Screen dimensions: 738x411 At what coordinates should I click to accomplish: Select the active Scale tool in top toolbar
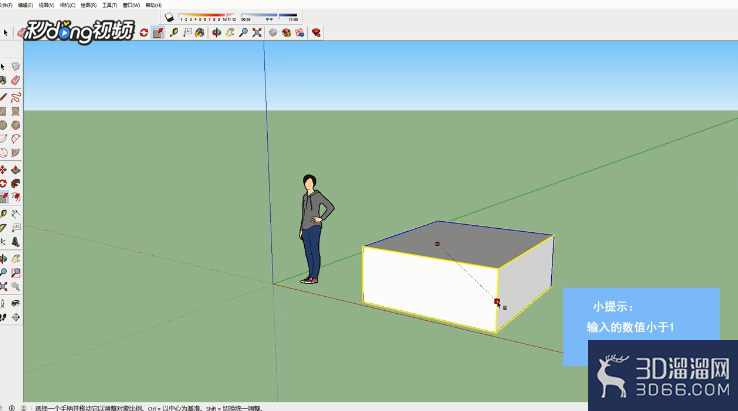tap(158, 32)
